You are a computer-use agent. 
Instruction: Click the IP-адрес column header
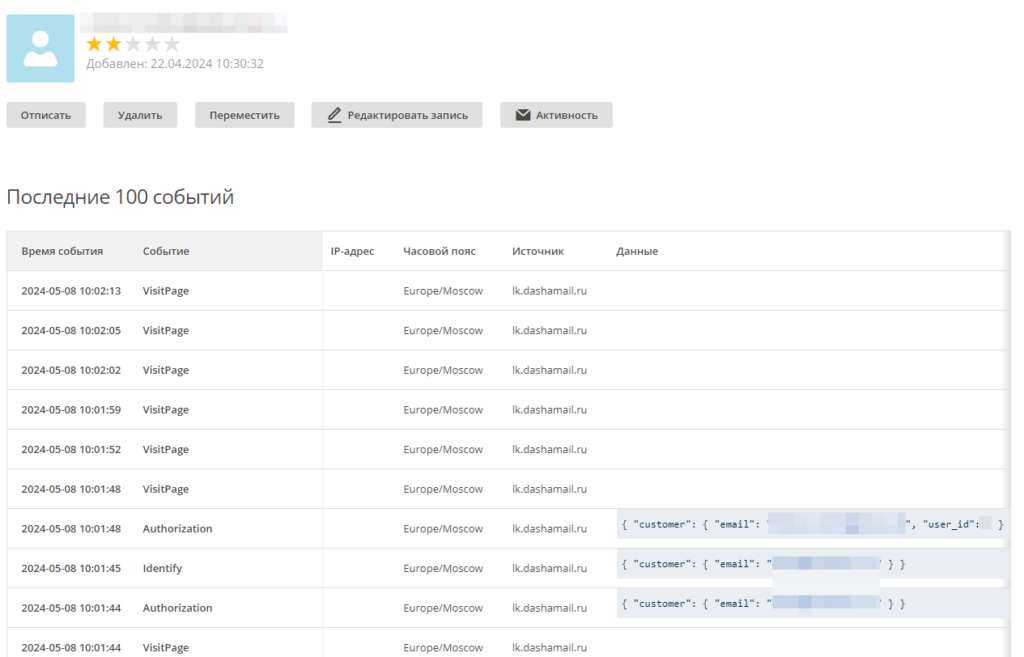(x=352, y=251)
